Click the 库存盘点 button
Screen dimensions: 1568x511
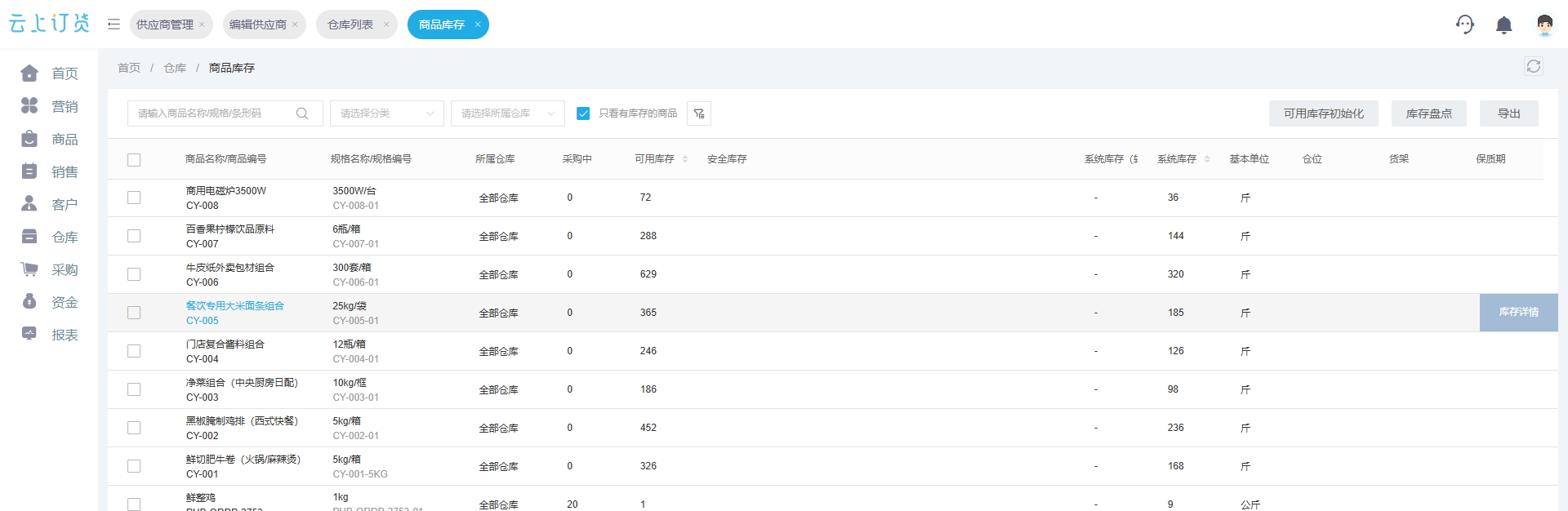click(1429, 113)
